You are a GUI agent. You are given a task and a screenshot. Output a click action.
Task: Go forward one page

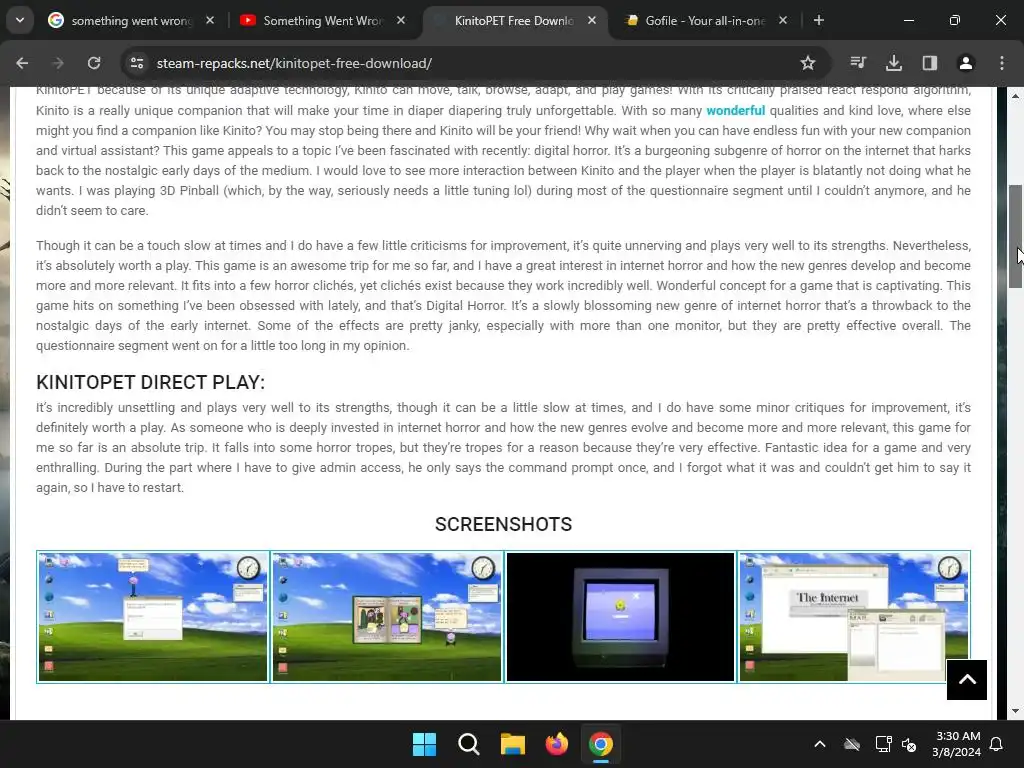[58, 63]
